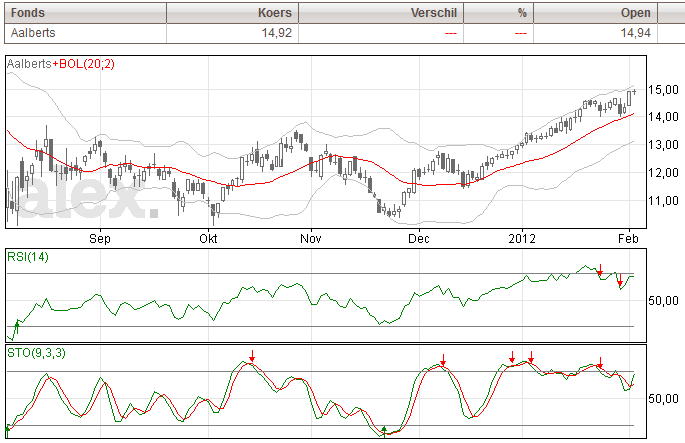Click the Feb date axis label

628,239
